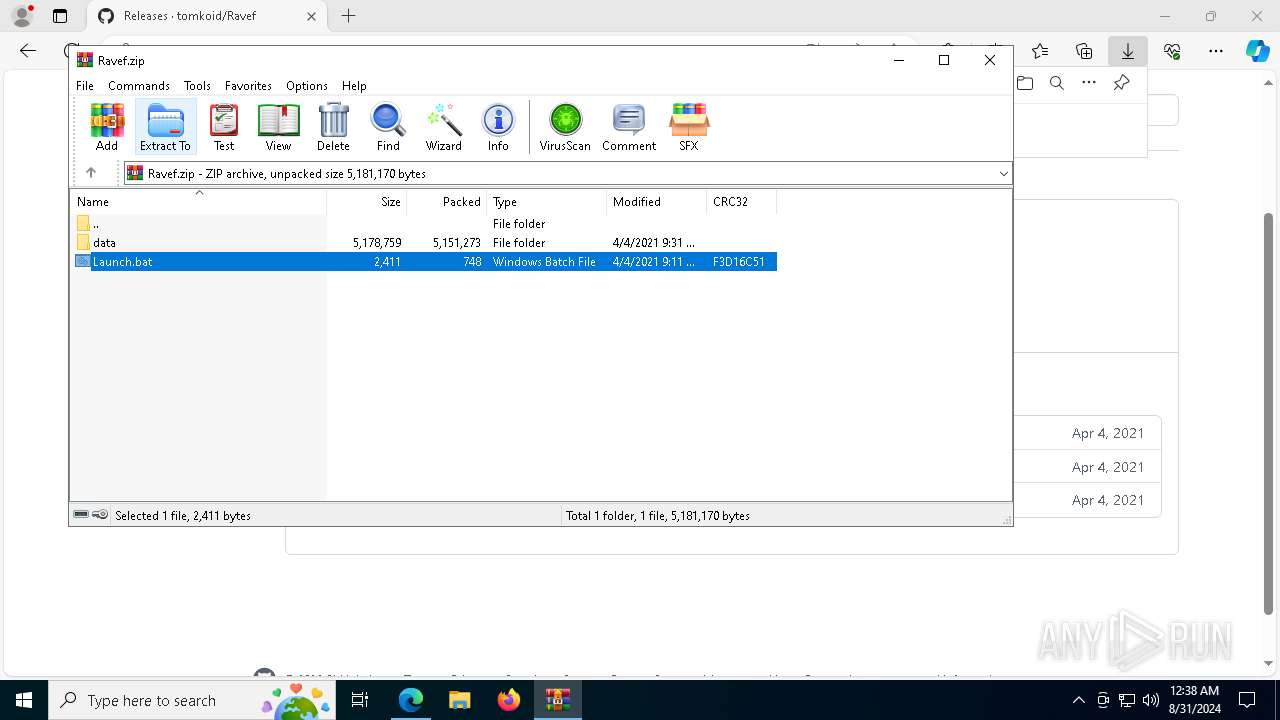Click the Extract To toolbar icon
Image resolution: width=1280 pixels, height=720 pixels.
tap(165, 127)
